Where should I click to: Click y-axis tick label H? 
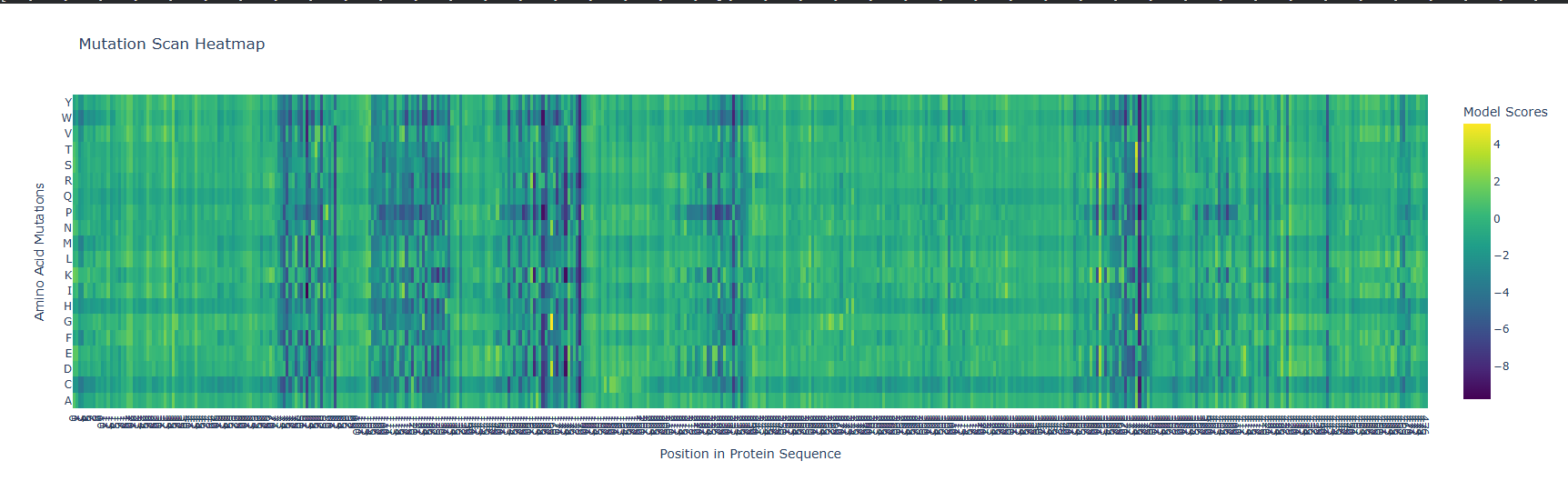(67, 306)
